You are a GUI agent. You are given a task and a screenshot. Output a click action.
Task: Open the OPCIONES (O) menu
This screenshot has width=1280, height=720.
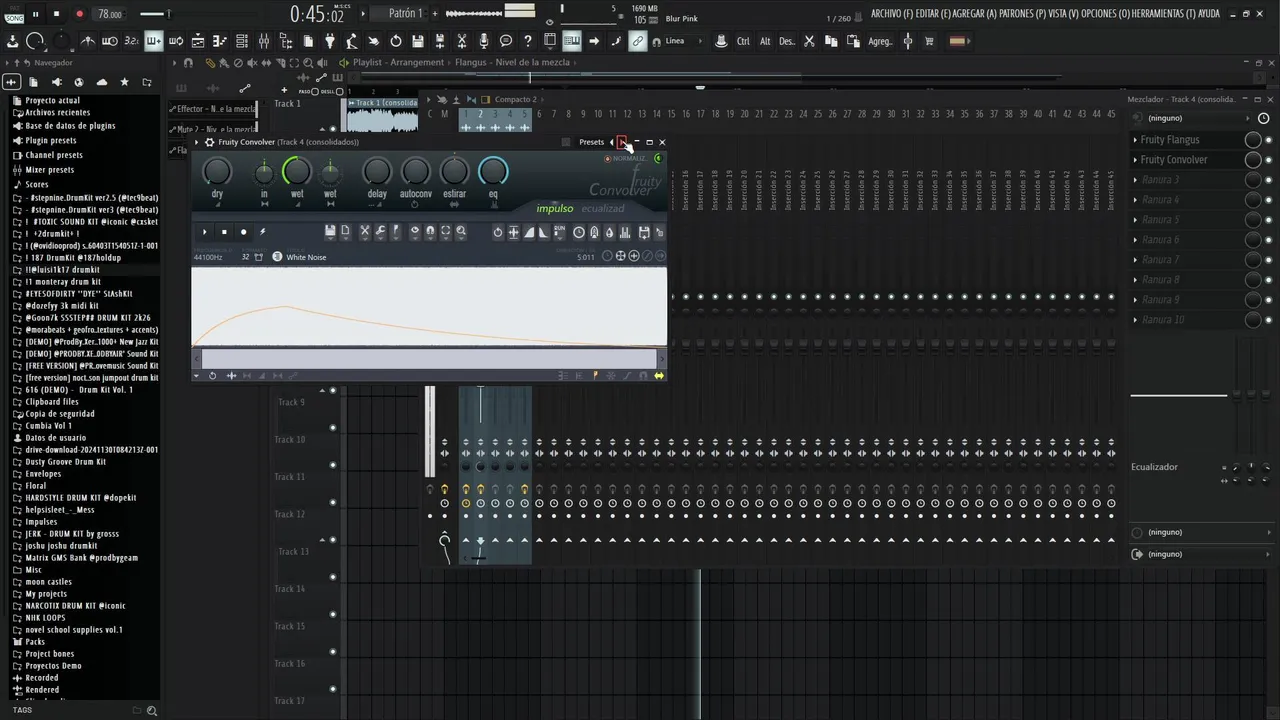1105,14
